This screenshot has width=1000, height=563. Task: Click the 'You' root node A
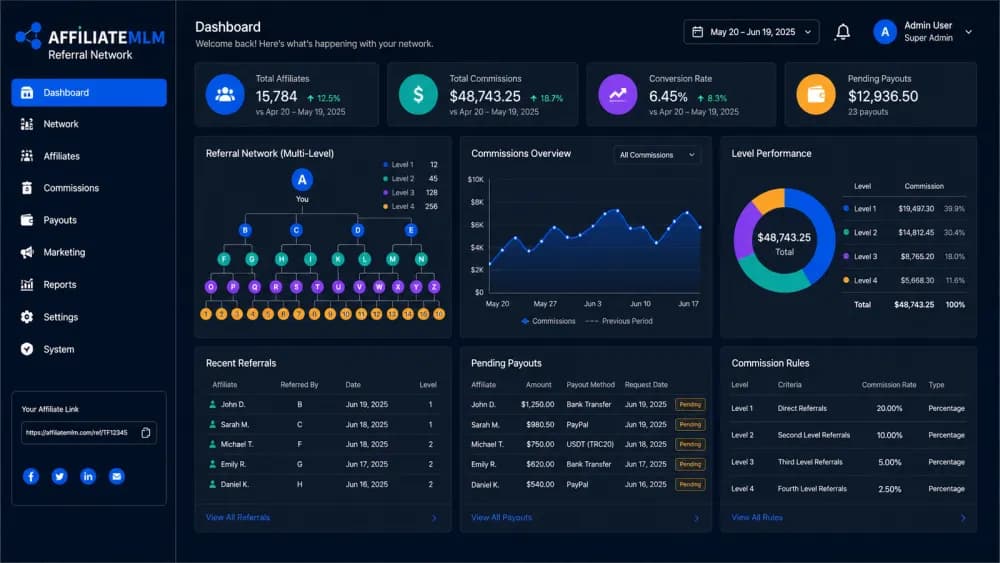[x=302, y=180]
